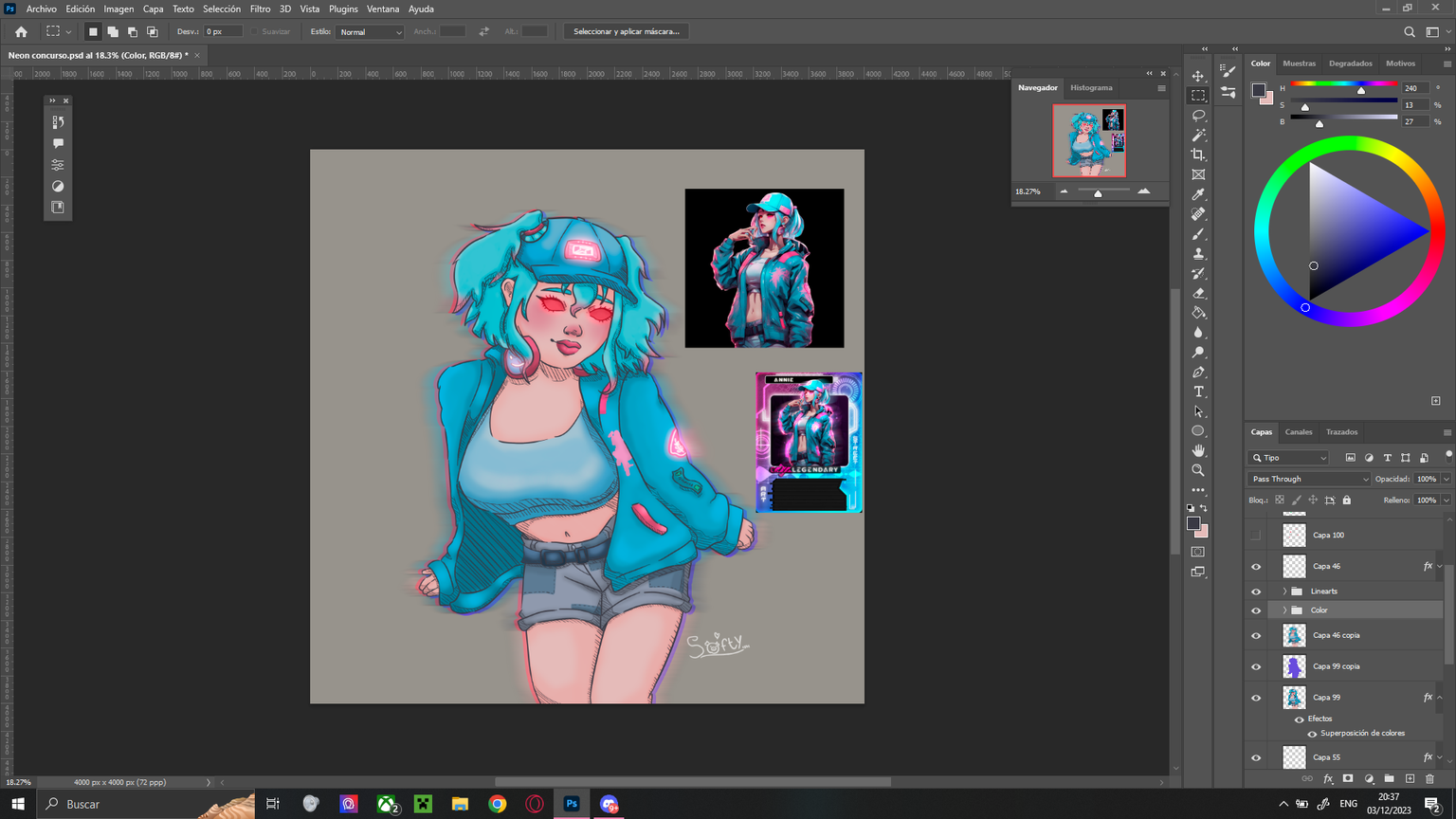Open the Search icon in options bar
The image size is (1456, 819).
(x=1410, y=31)
